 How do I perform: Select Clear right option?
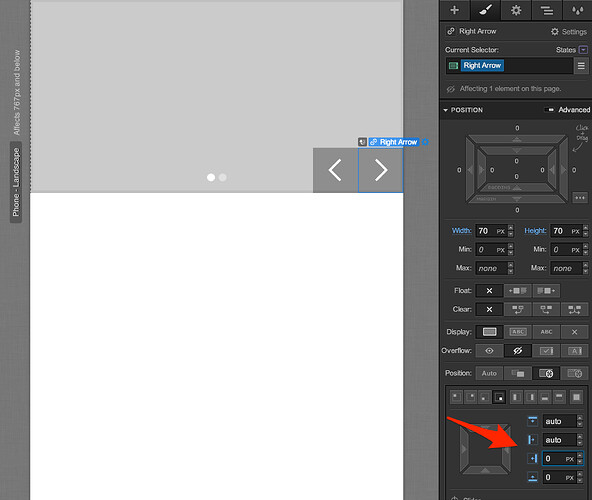tap(546, 309)
